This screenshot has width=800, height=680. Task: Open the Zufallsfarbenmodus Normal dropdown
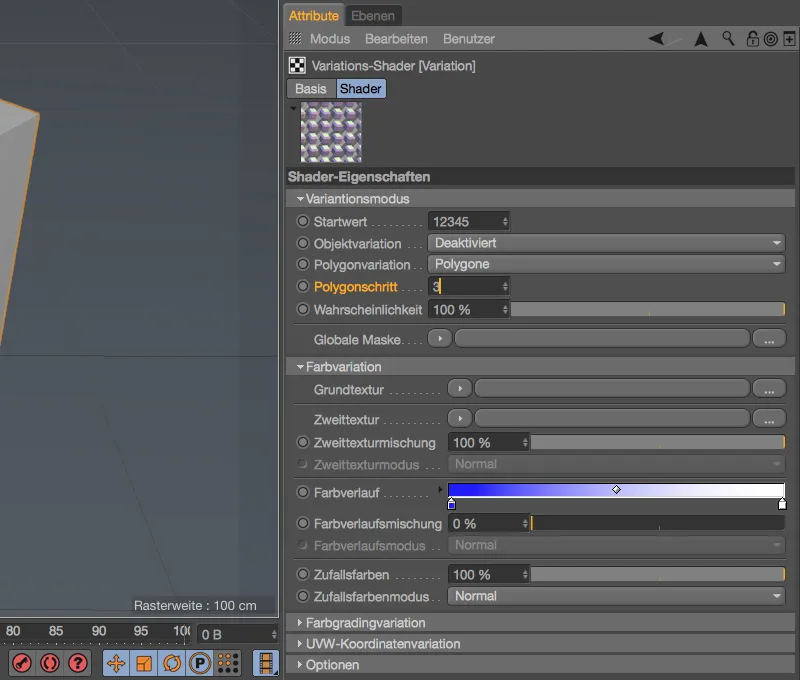point(616,596)
